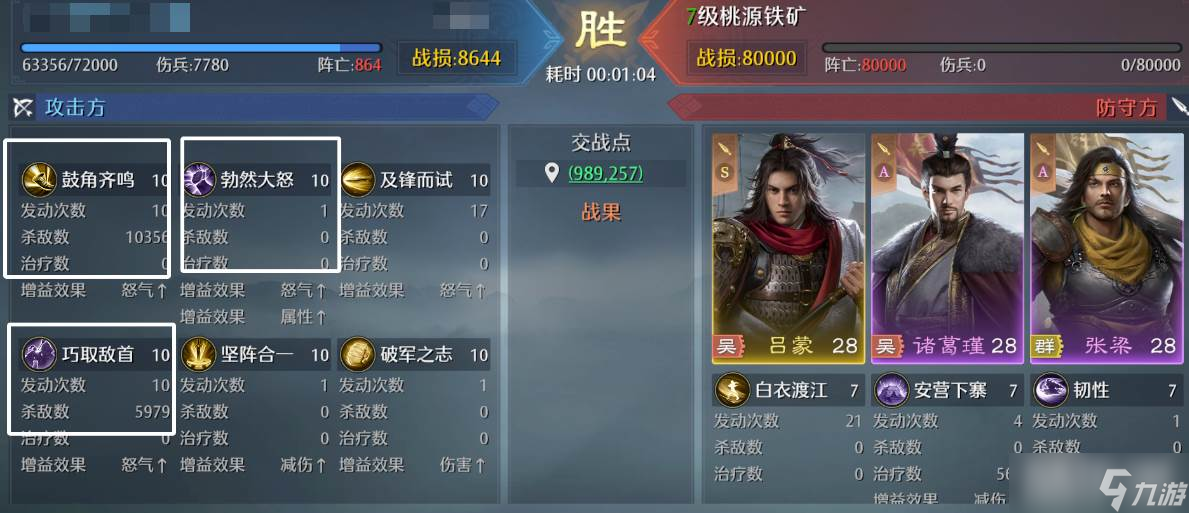Click the 鼓角齐鸣 skill icon
This screenshot has width=1189, height=513.
tap(38, 180)
